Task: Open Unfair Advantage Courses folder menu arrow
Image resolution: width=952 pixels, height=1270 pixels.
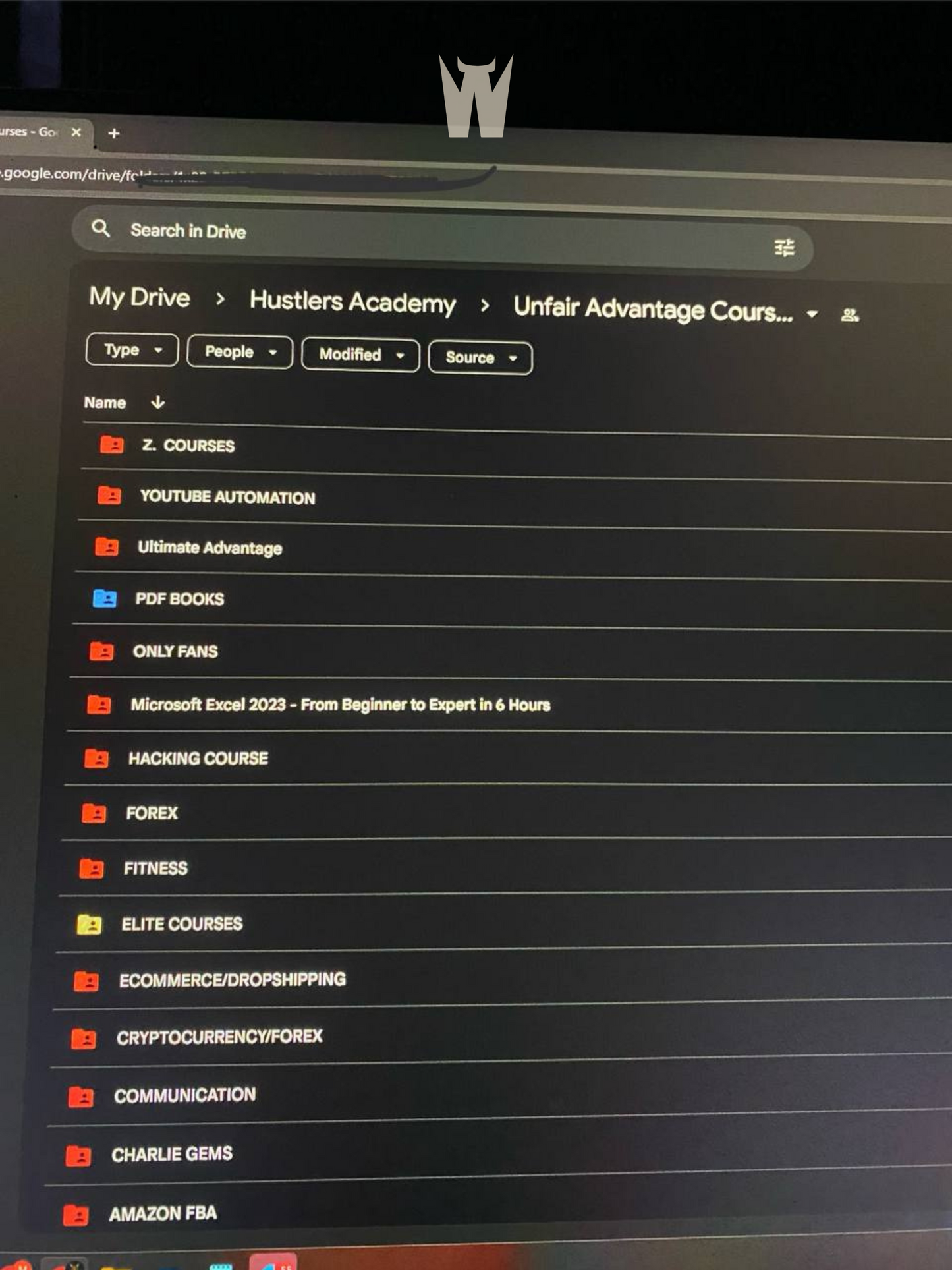Action: coord(812,314)
